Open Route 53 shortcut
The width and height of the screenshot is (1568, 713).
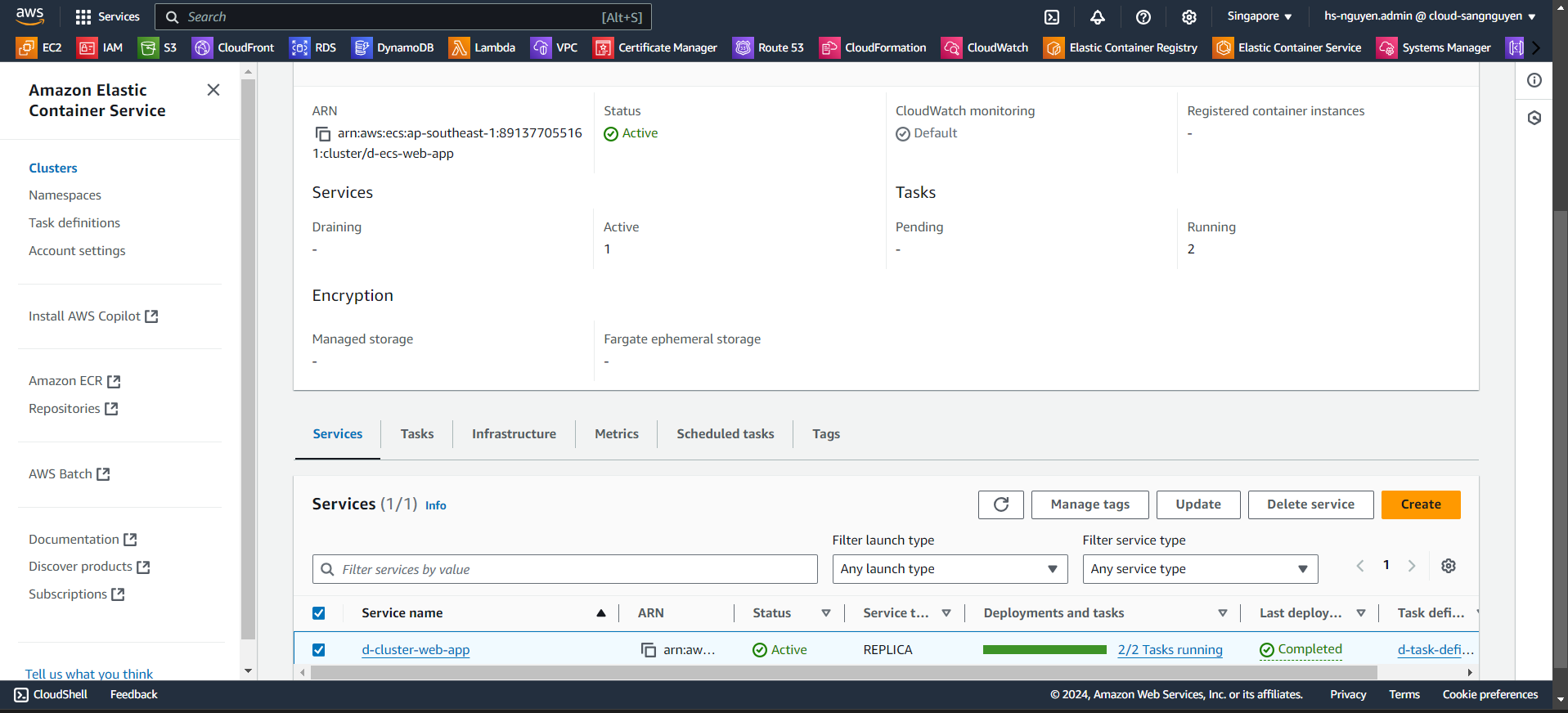coord(768,47)
